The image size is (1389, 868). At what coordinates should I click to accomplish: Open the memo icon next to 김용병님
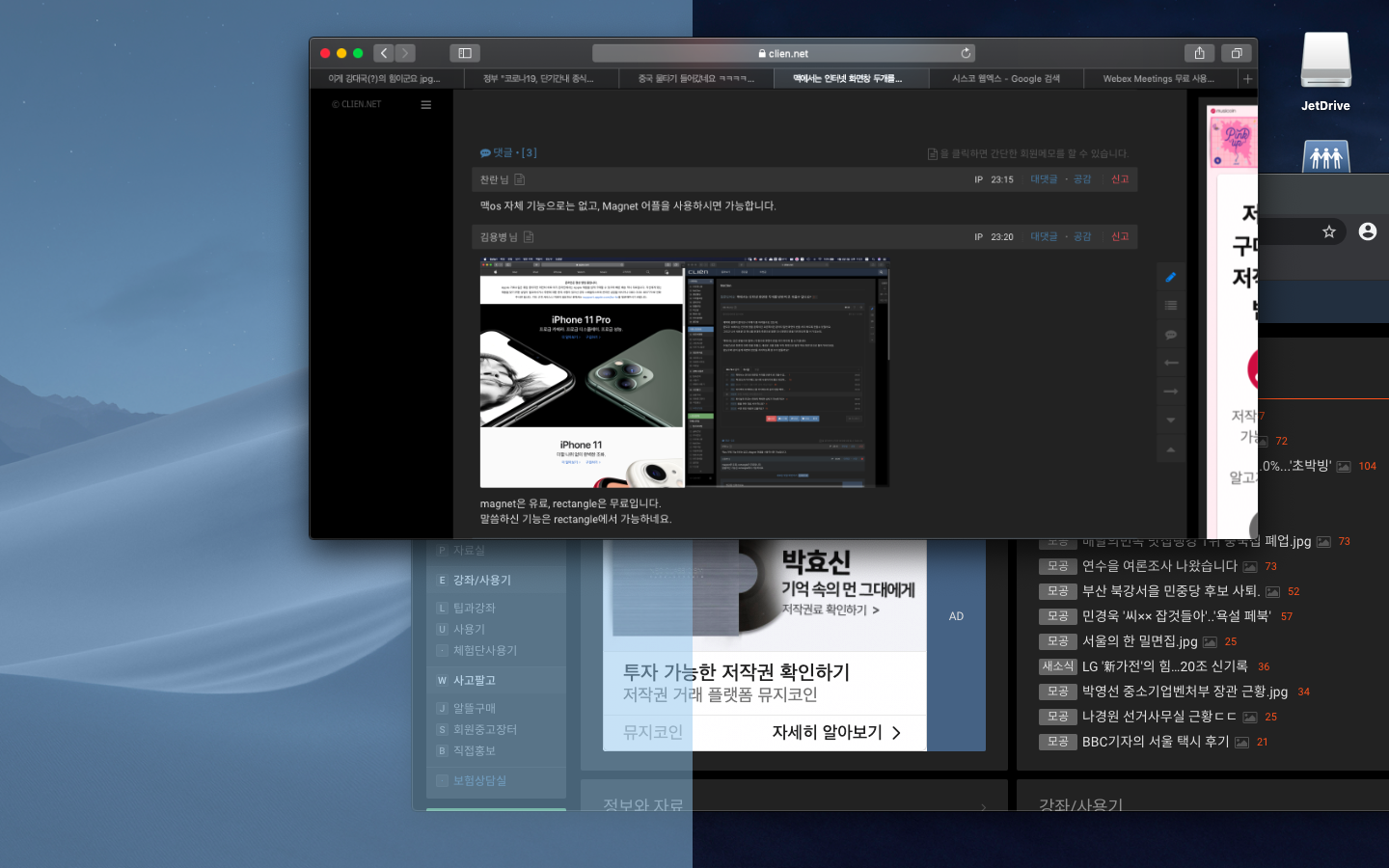[529, 236]
